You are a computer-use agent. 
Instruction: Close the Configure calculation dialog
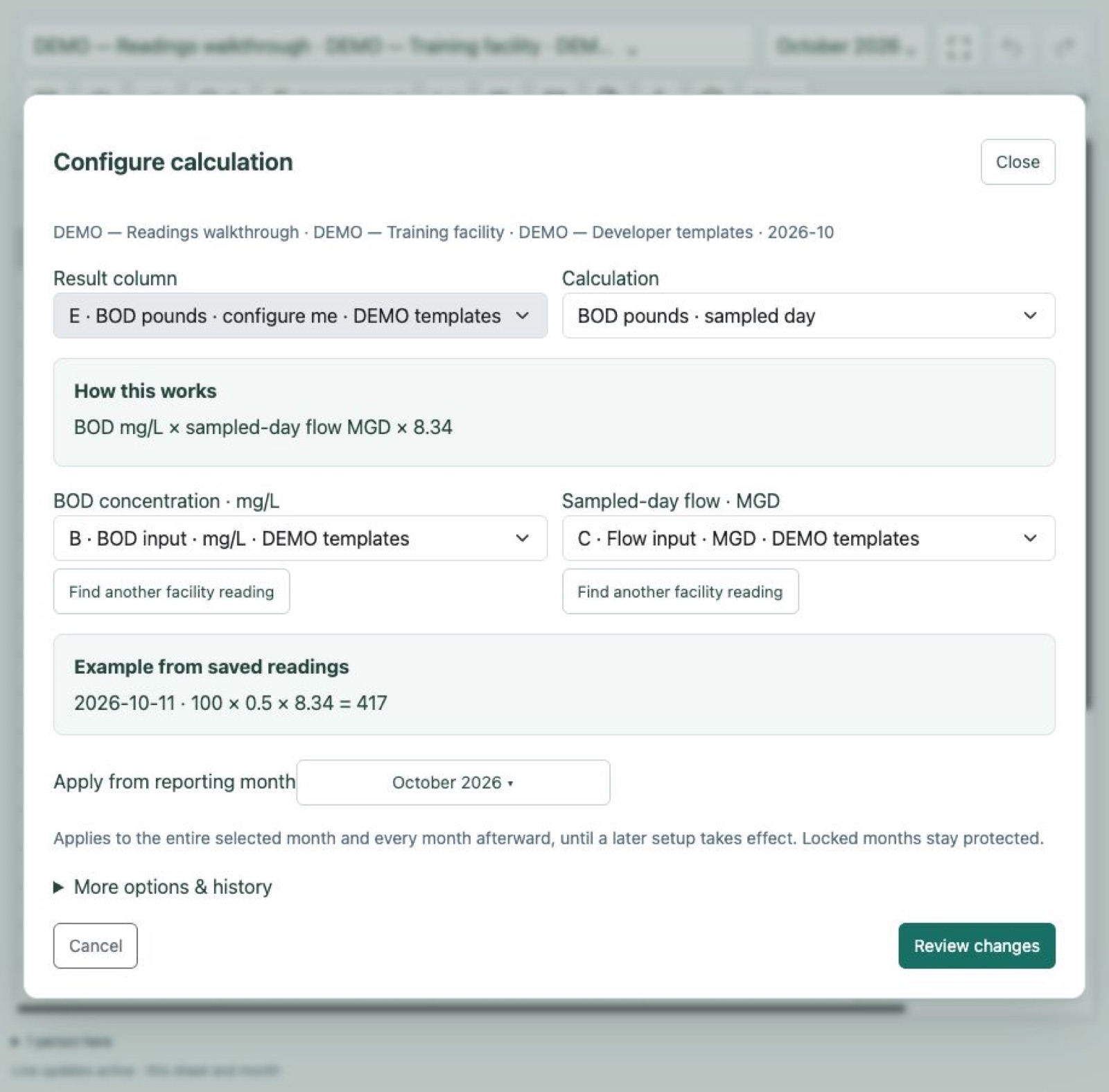(1018, 162)
